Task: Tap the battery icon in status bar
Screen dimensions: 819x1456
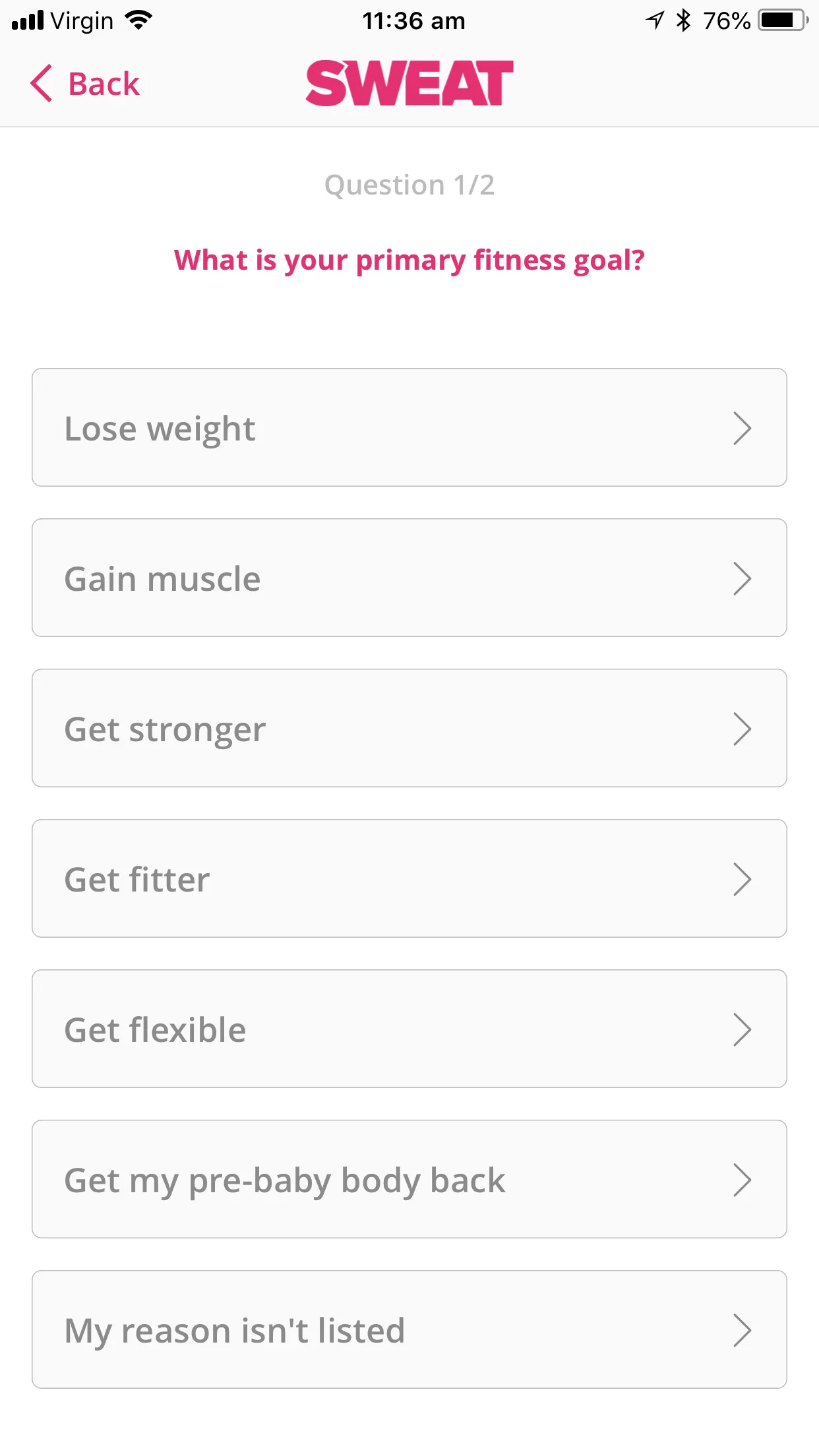Action: tap(783, 20)
